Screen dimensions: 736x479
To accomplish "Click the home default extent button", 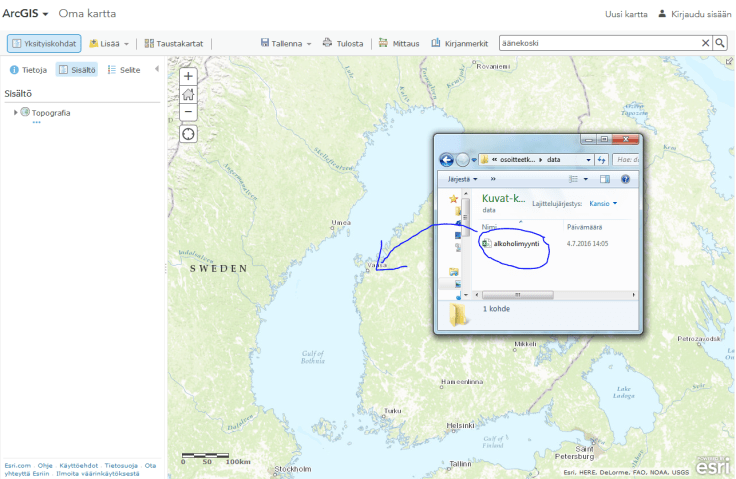I will (189, 94).
